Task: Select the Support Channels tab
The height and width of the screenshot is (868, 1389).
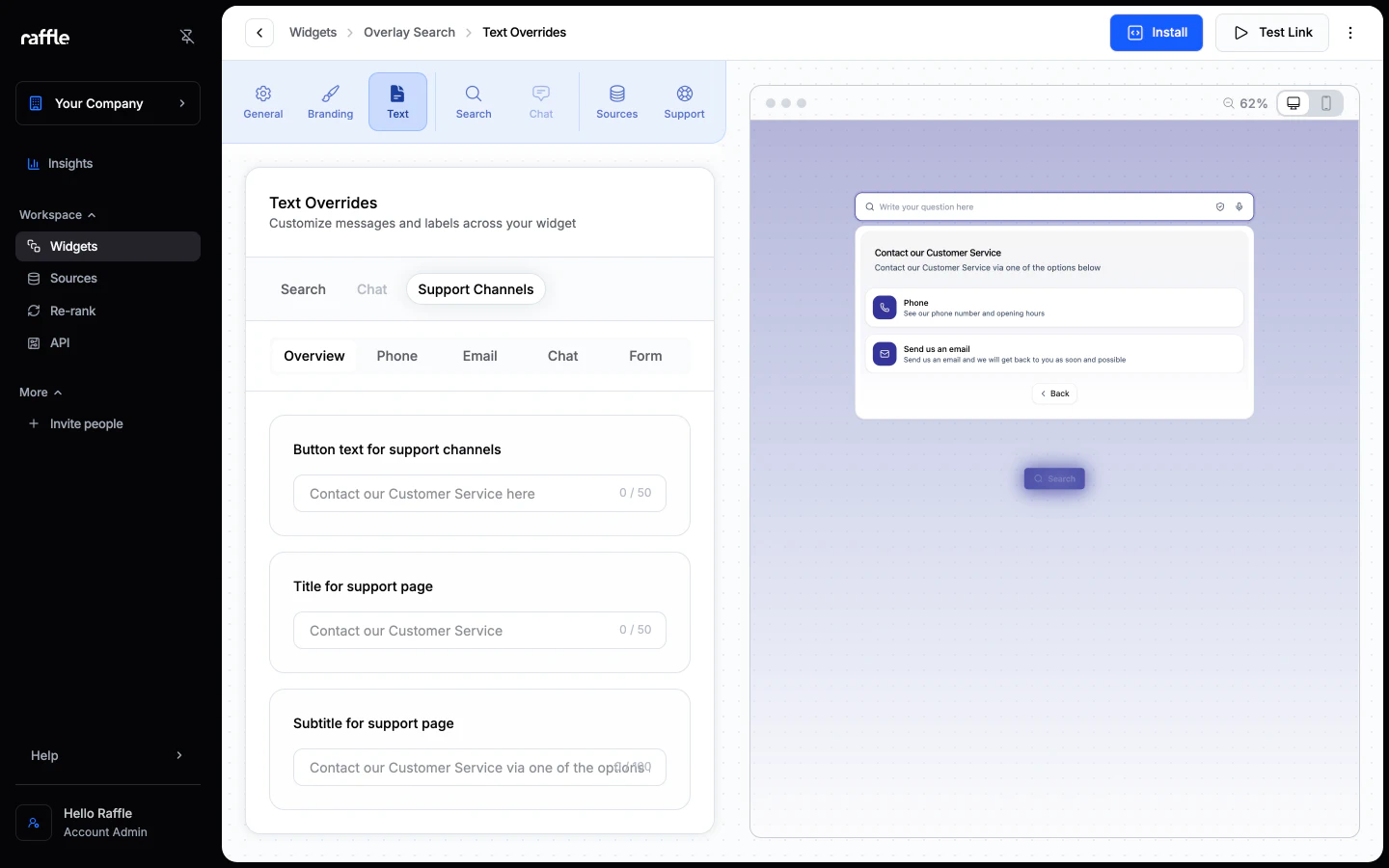Action: 476,289
